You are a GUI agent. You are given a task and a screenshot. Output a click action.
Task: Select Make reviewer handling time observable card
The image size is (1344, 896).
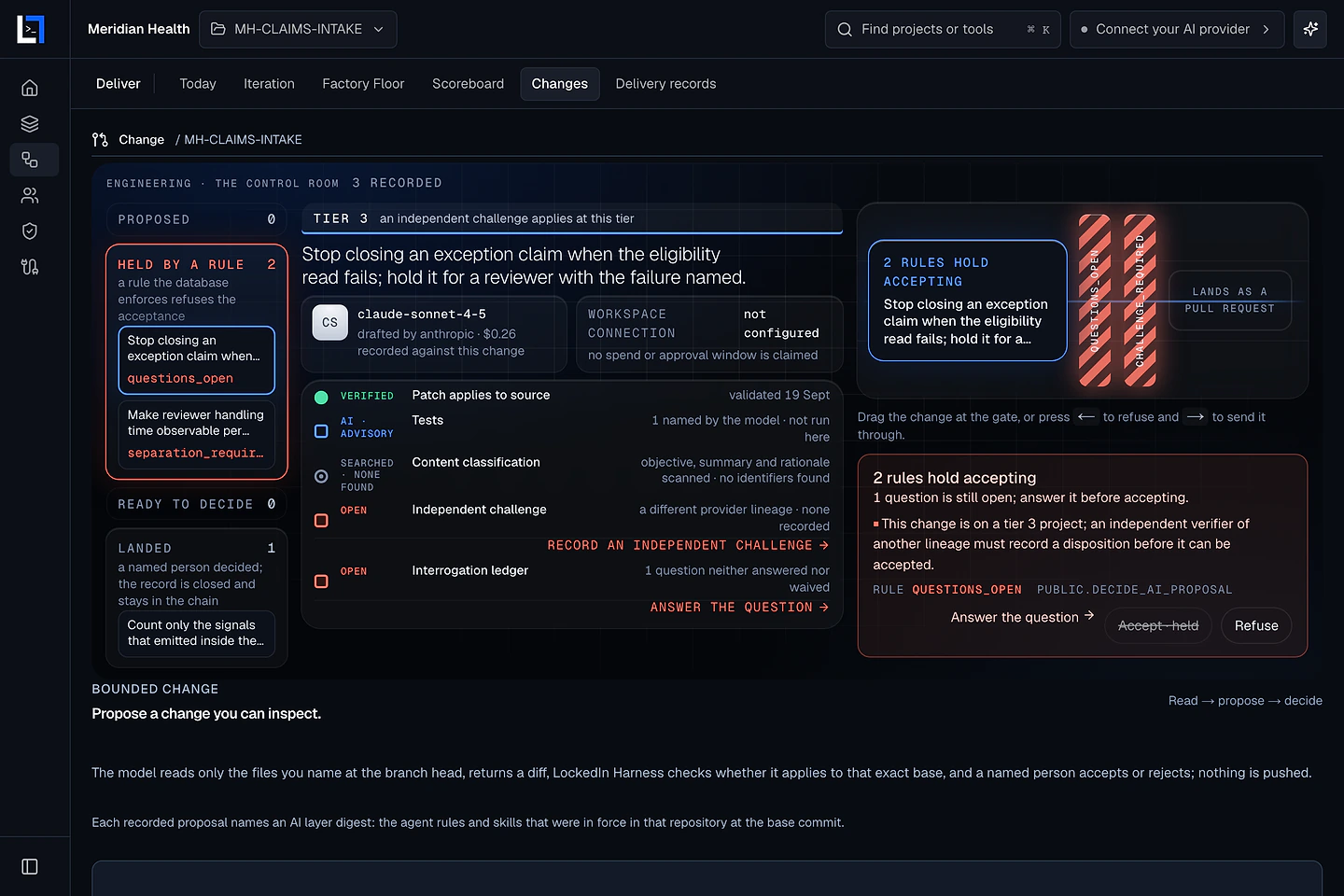click(197, 434)
